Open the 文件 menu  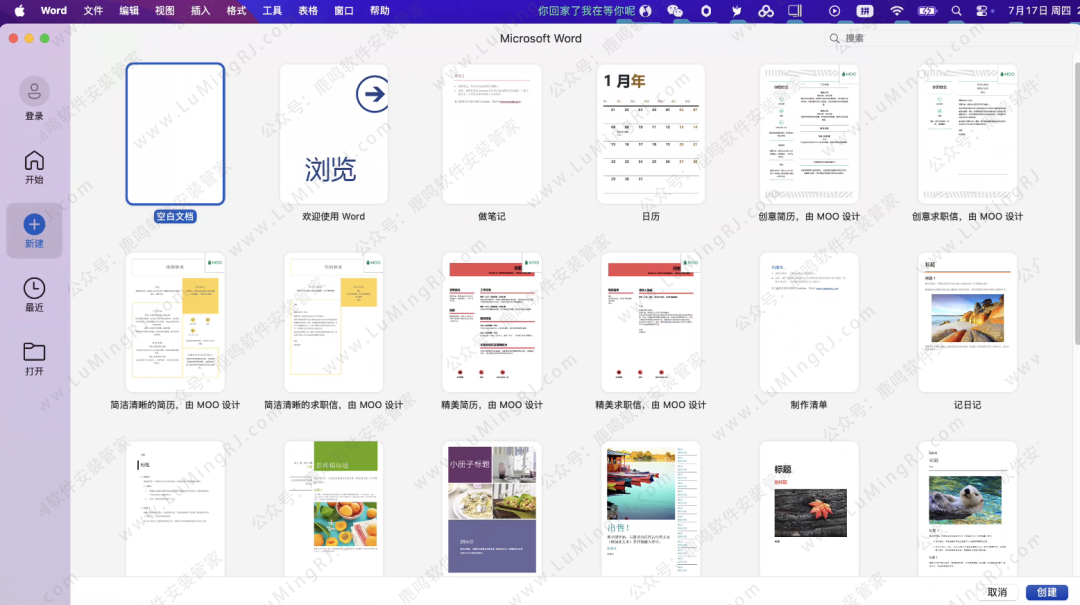93,11
